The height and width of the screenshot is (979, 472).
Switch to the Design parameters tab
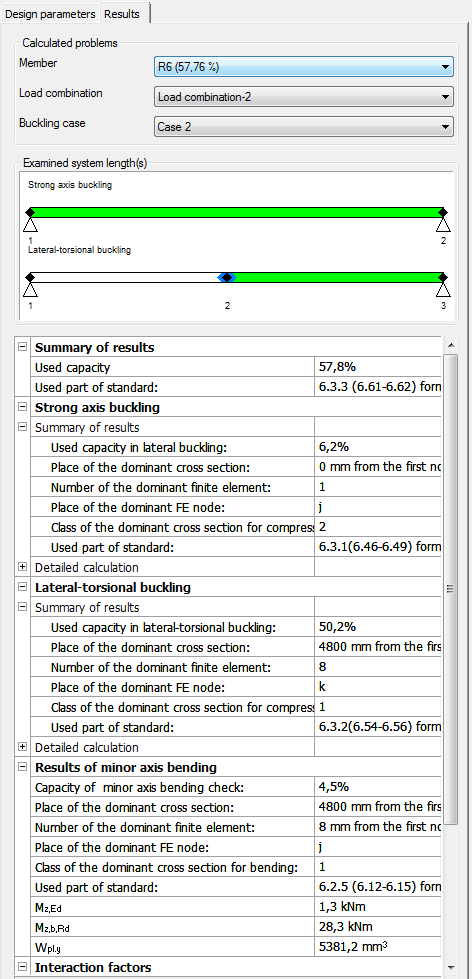pos(50,14)
